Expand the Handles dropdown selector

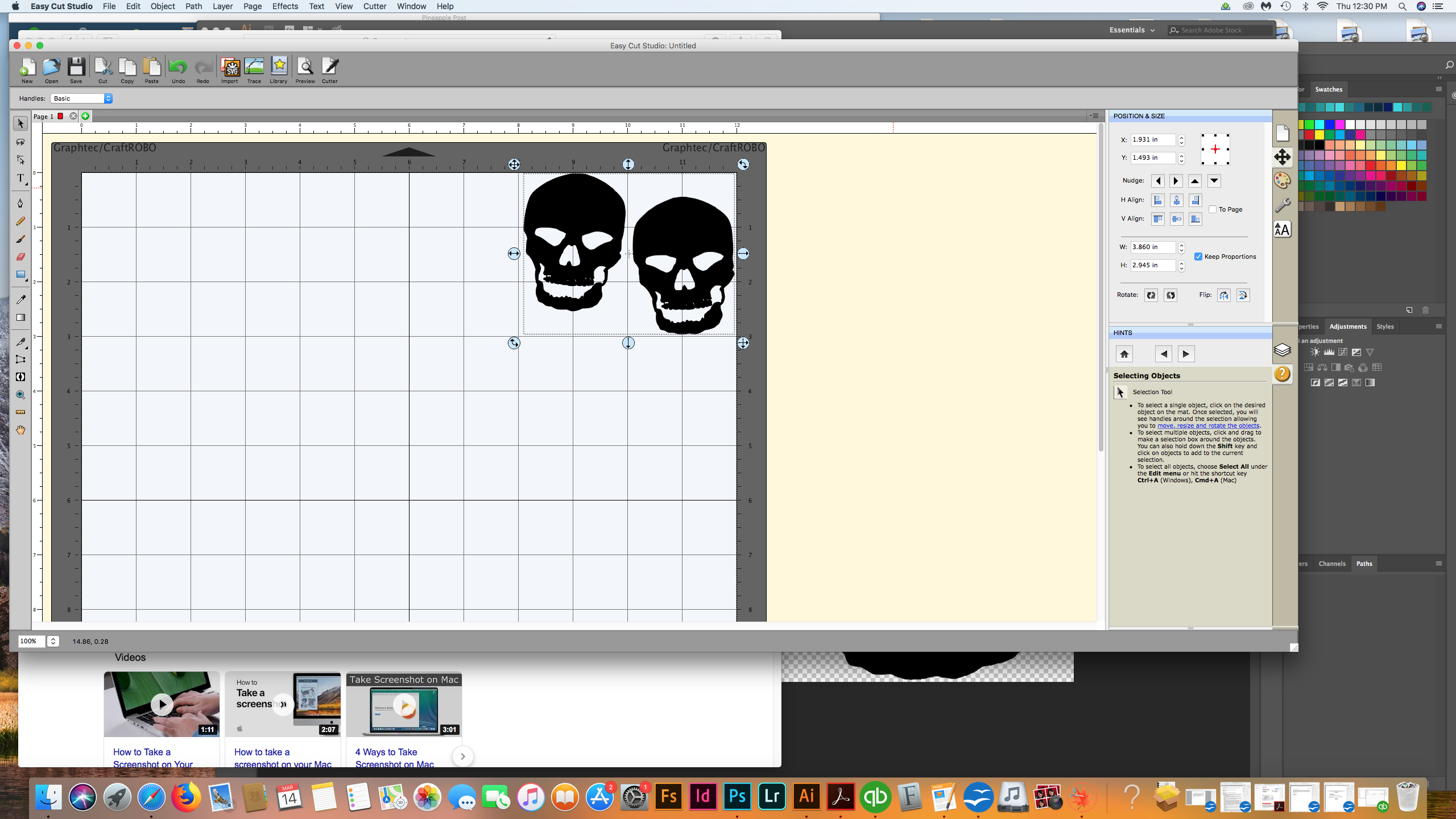107,98
